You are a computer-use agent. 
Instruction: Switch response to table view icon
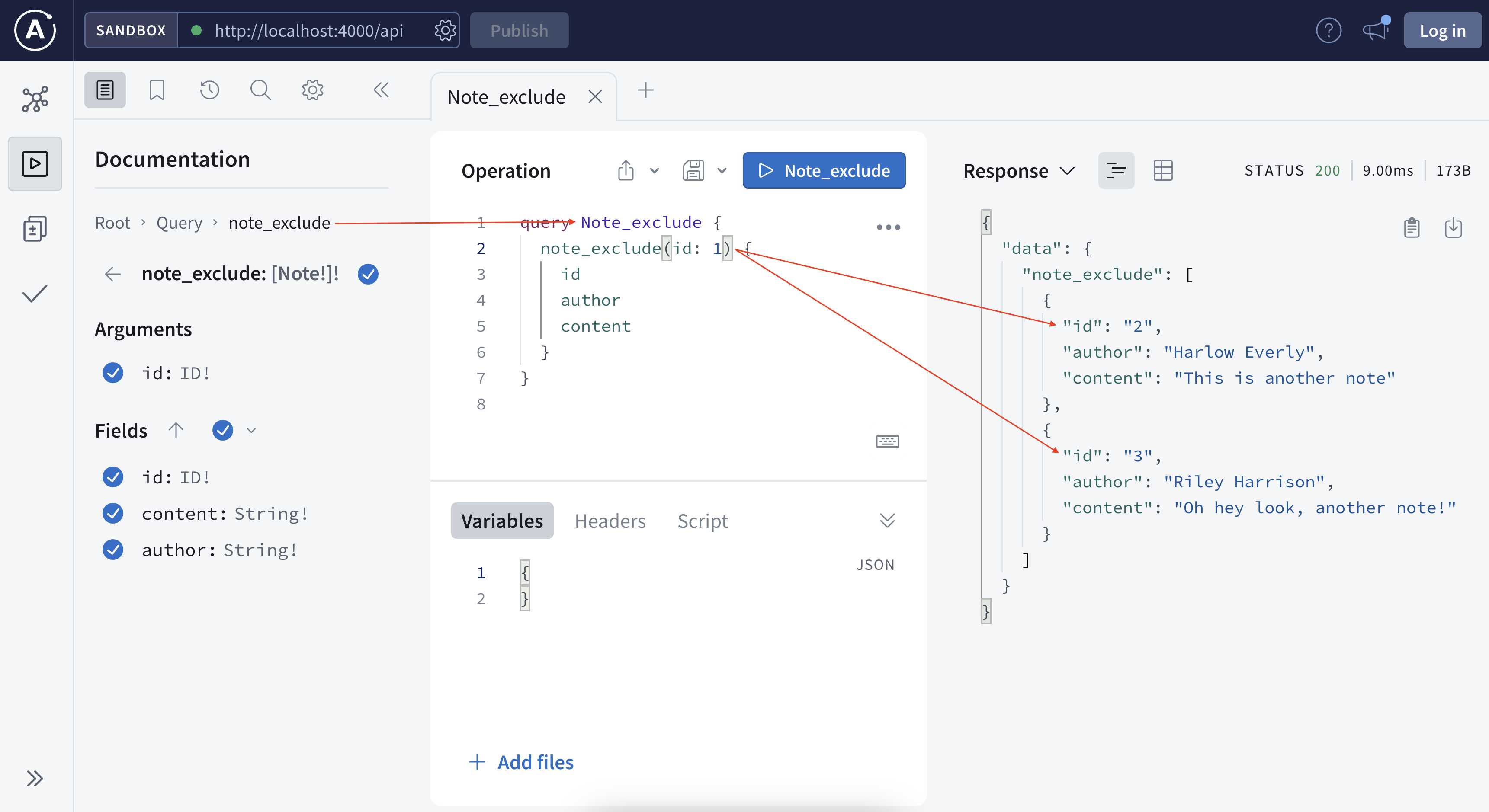[x=1162, y=170]
